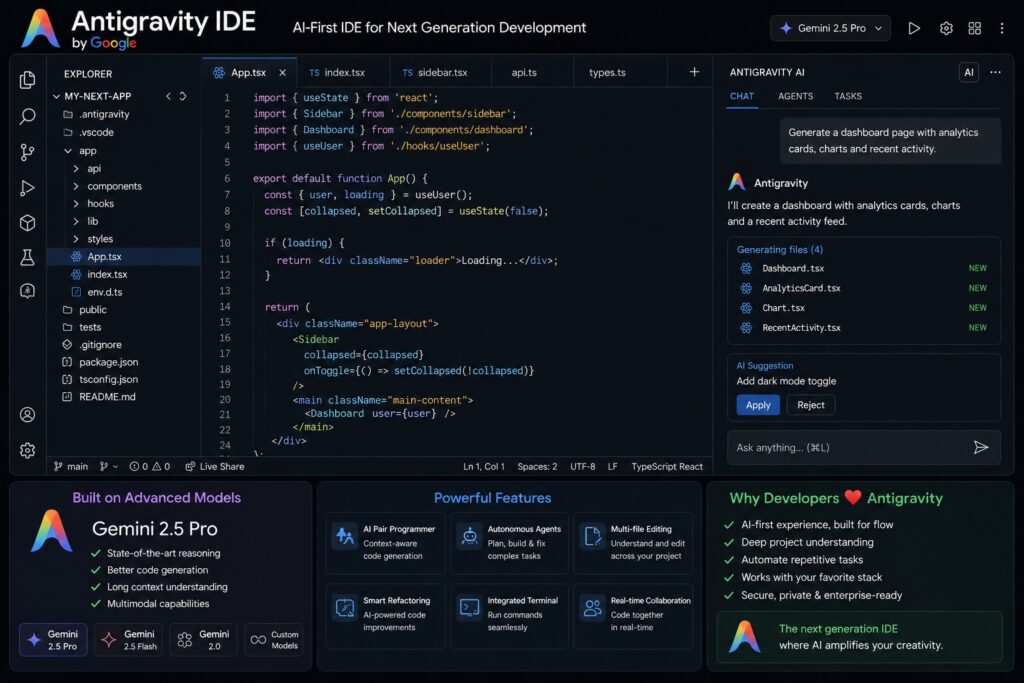1024x683 pixels.
Task: Click the Real-time Collaboration people icon
Action: (x=592, y=608)
